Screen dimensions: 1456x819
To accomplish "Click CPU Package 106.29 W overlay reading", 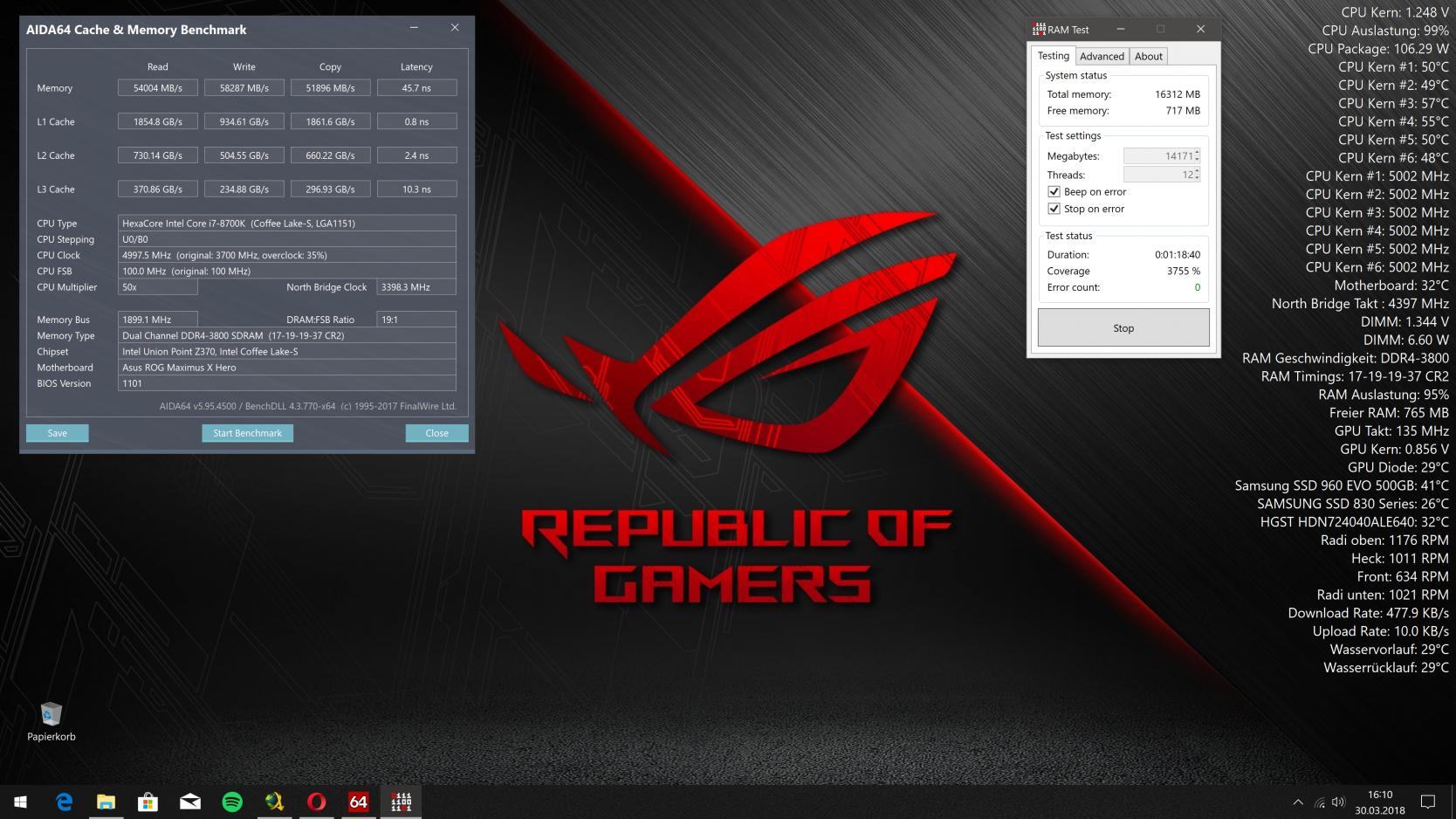I will (1378, 49).
